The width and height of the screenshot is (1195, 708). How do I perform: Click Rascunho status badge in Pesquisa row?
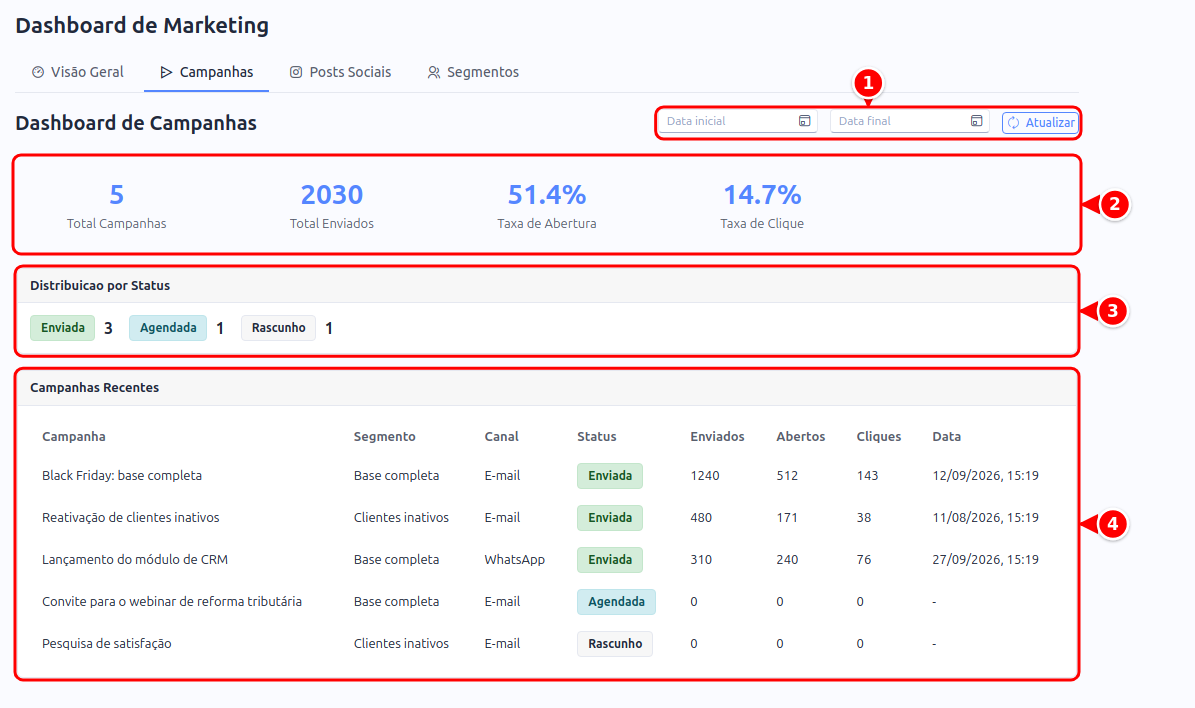tap(614, 643)
